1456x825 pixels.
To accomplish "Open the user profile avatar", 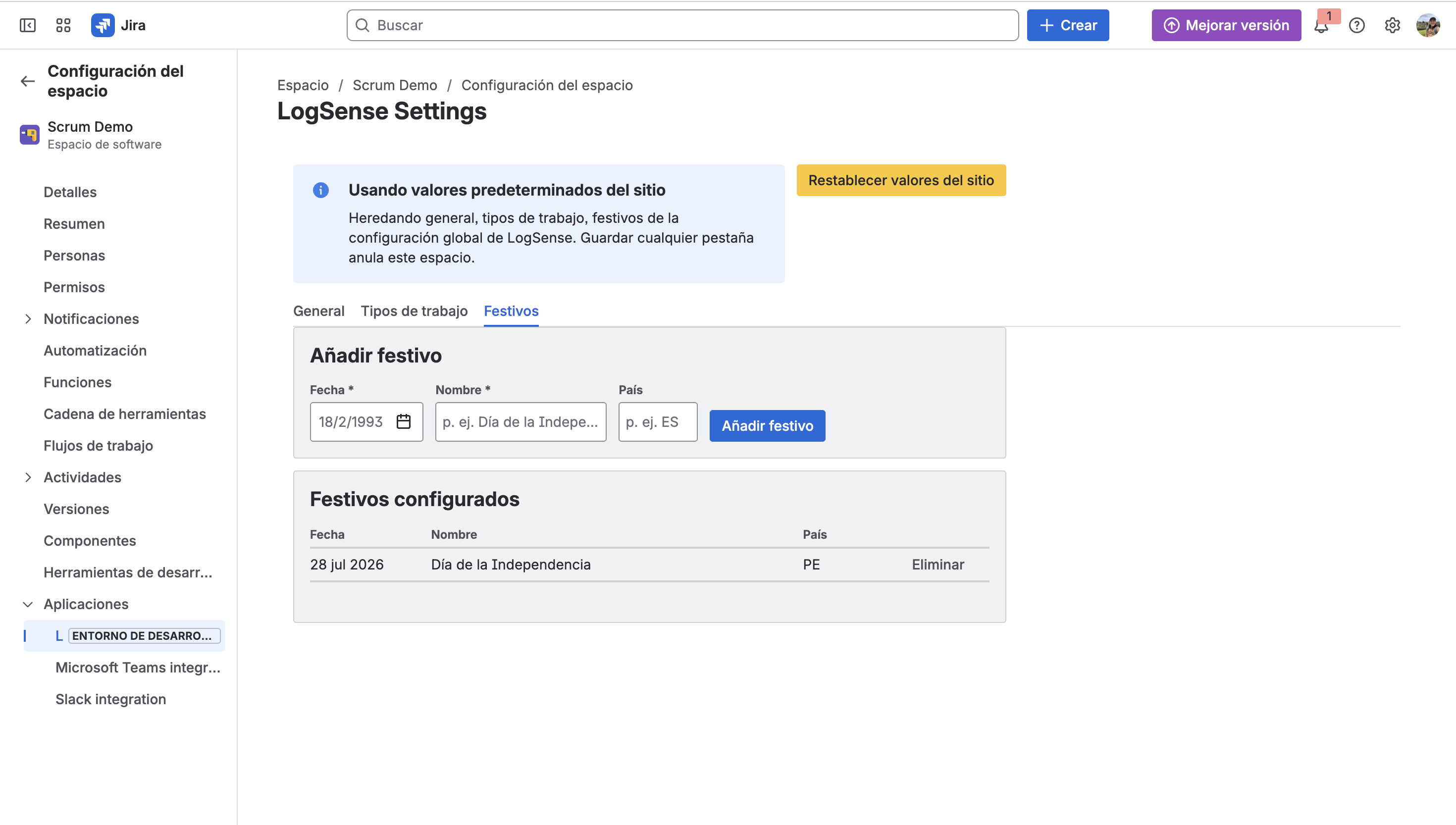I will point(1428,25).
